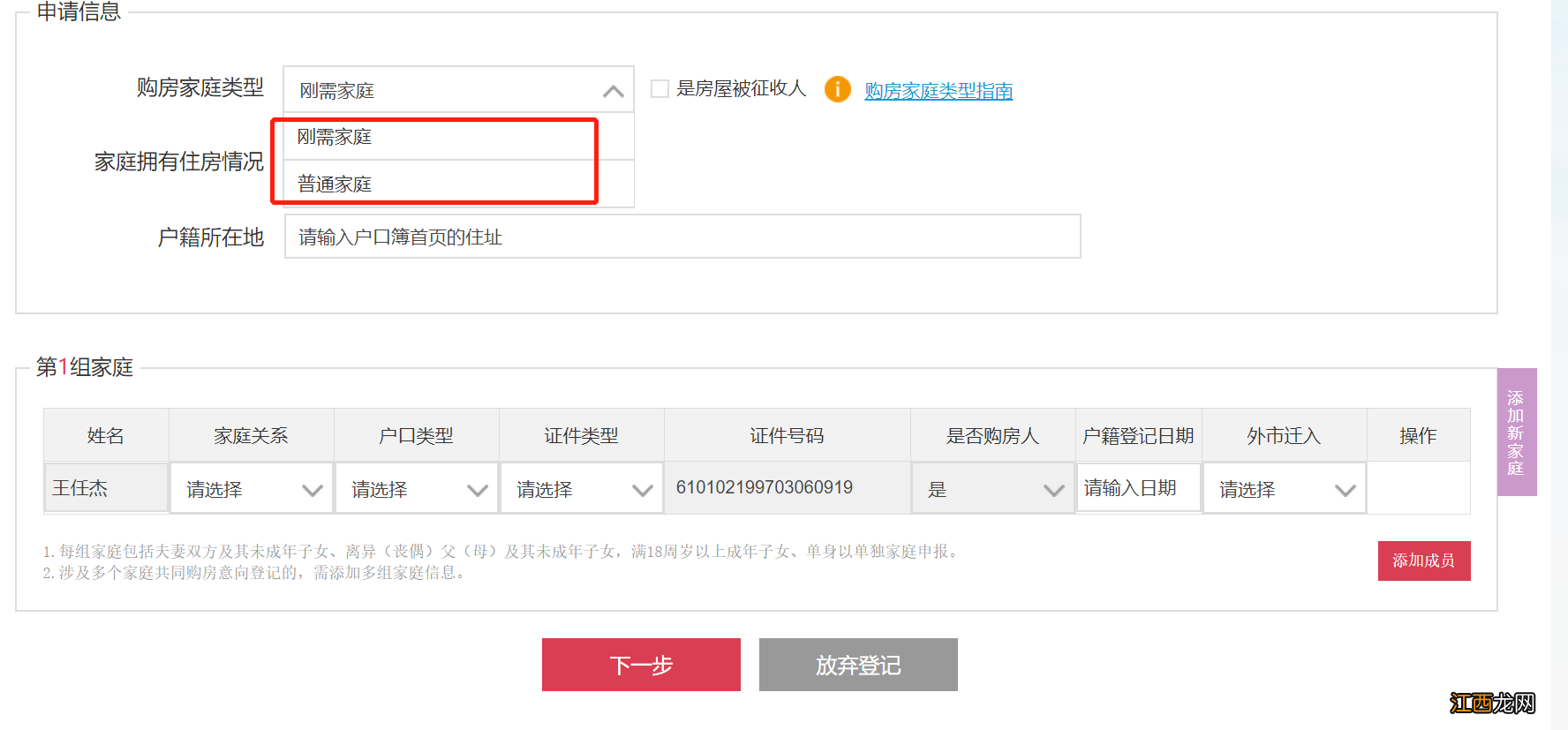Click the 姓名 column header
The image size is (1568, 730).
pos(106,435)
